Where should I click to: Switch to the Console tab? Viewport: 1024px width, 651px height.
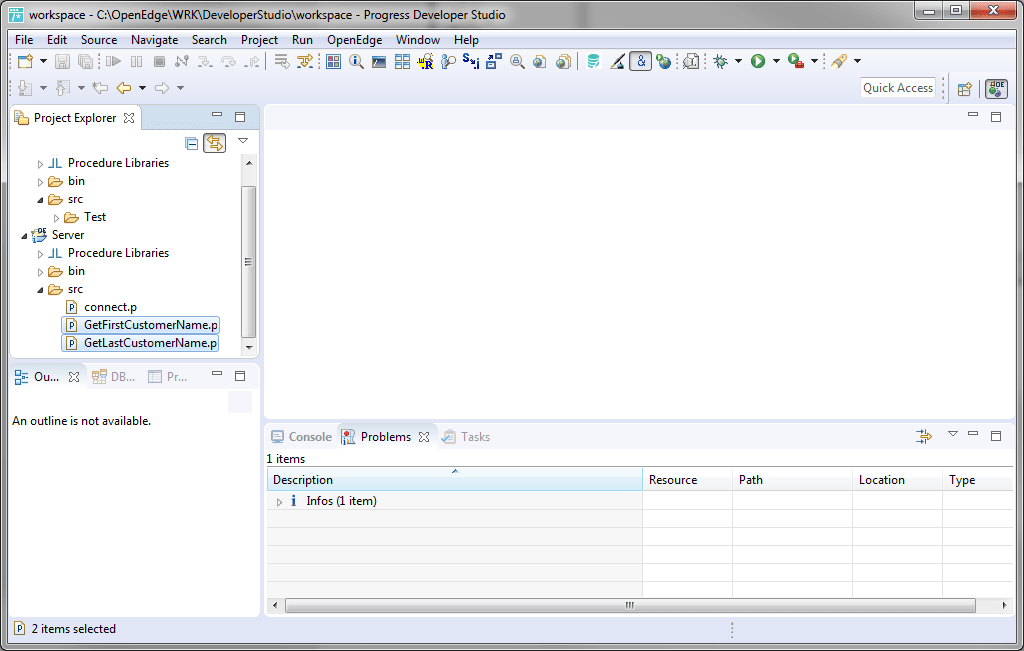(301, 437)
